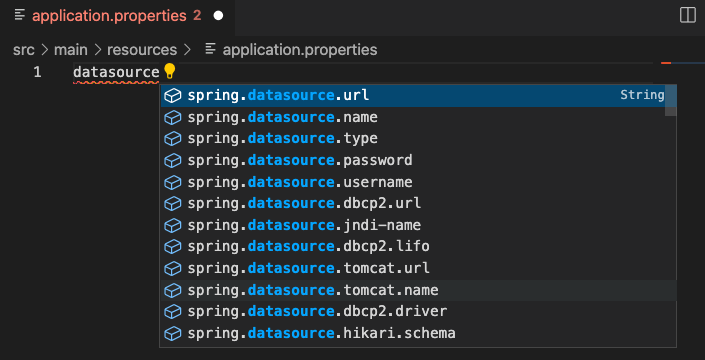Click the cube icon beside spring.datasource.name

tap(173, 118)
